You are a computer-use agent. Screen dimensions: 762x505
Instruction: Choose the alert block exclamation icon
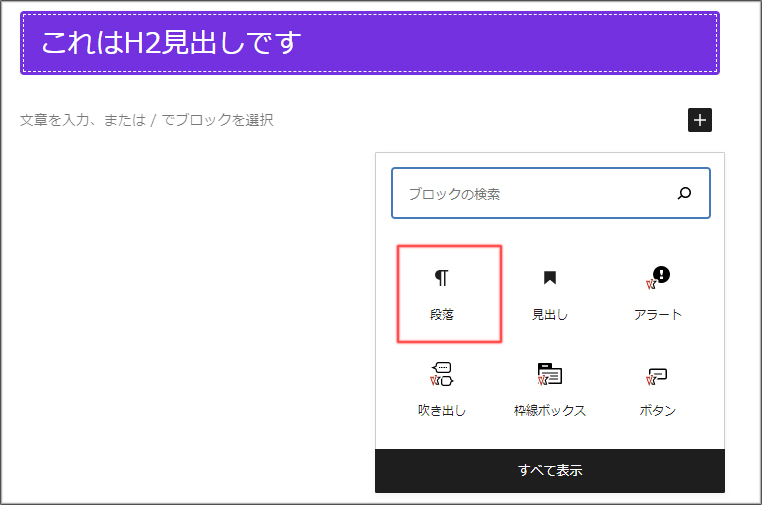tap(657, 278)
